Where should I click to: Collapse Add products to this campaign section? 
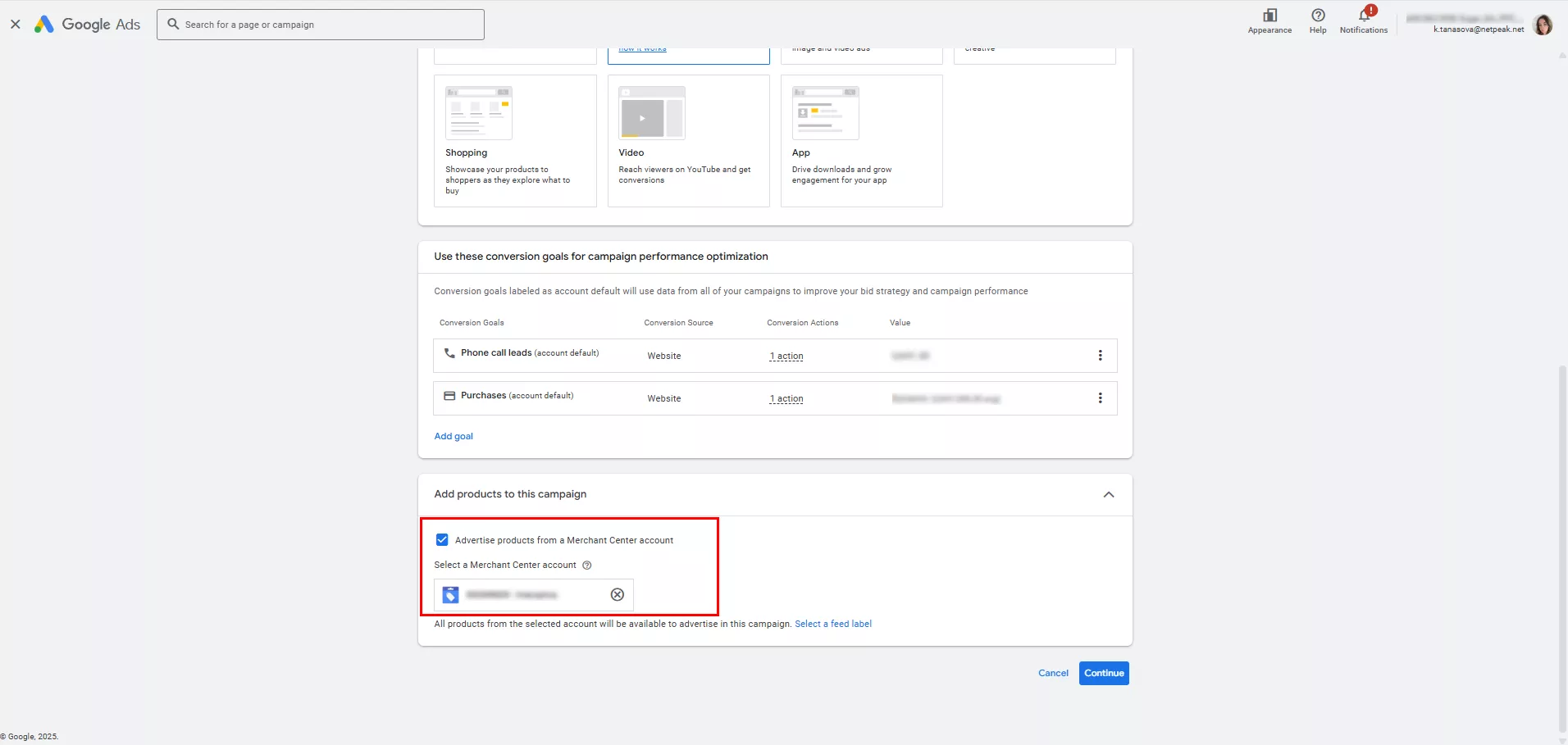[x=1109, y=495]
